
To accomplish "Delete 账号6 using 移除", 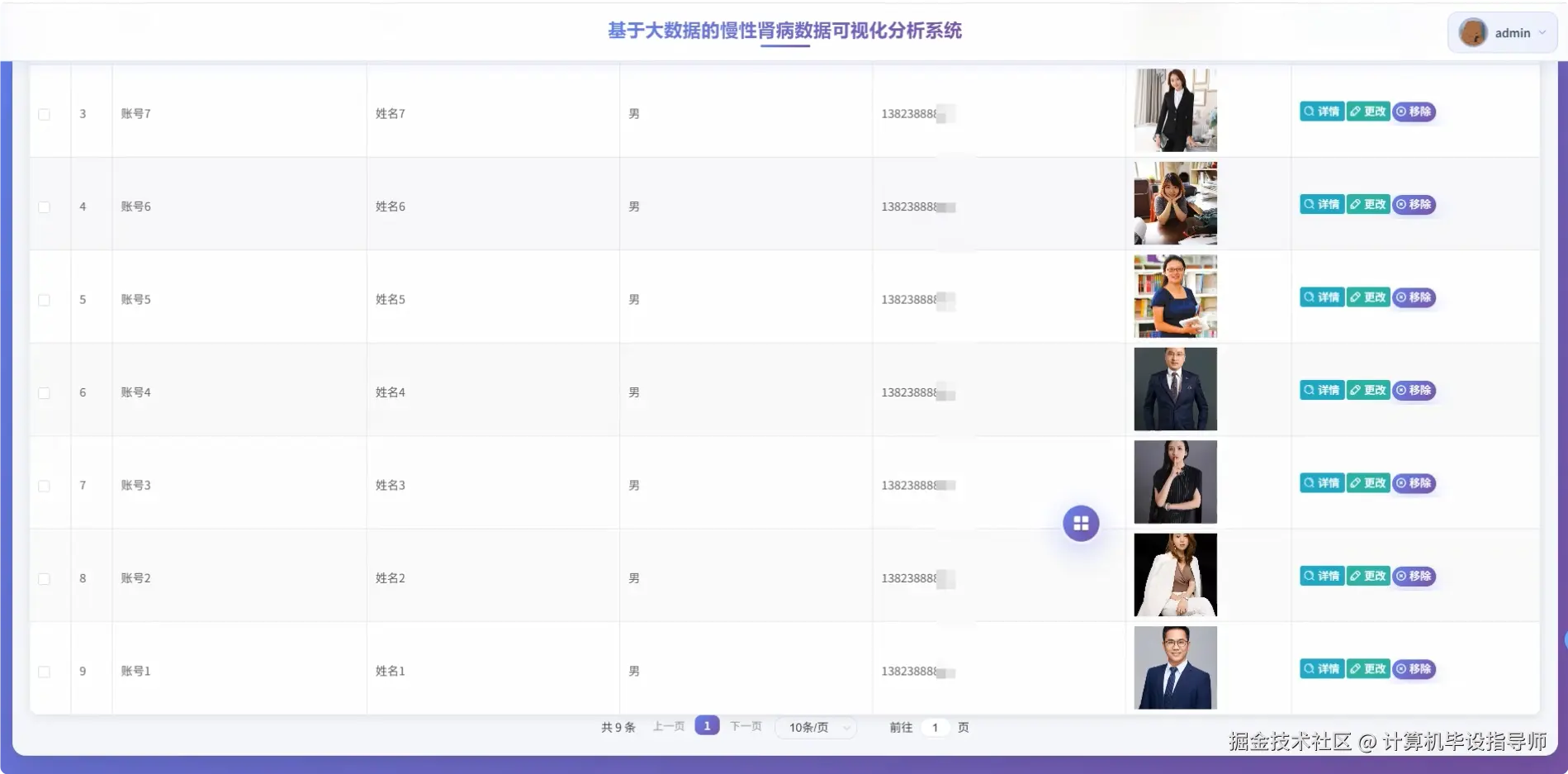I will (1414, 204).
